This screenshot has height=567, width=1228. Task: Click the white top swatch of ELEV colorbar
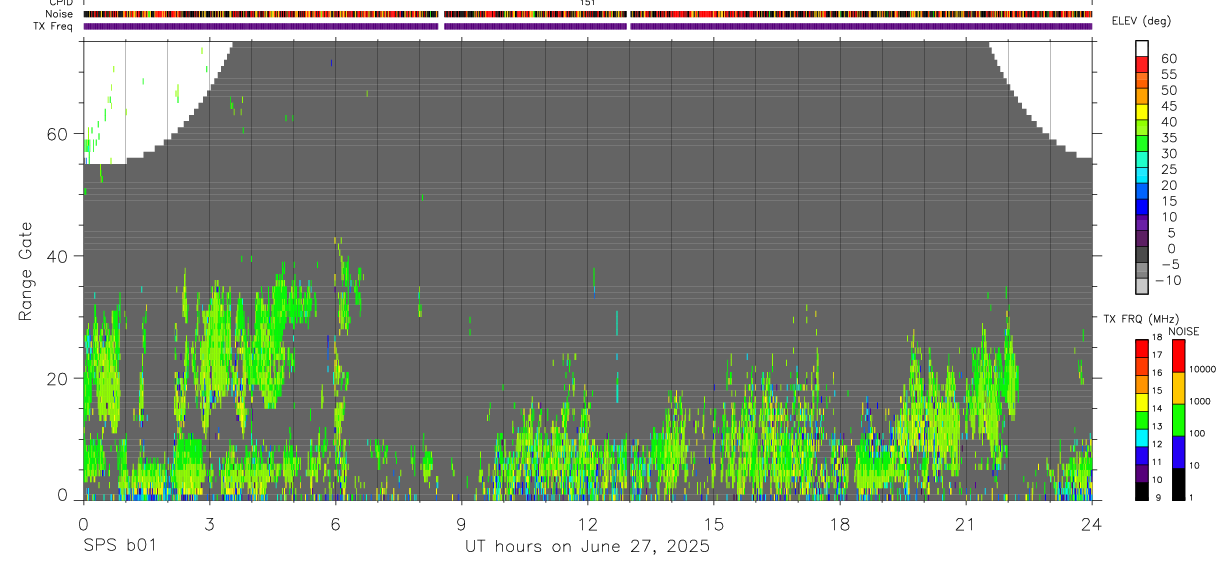pyautogui.click(x=1142, y=49)
